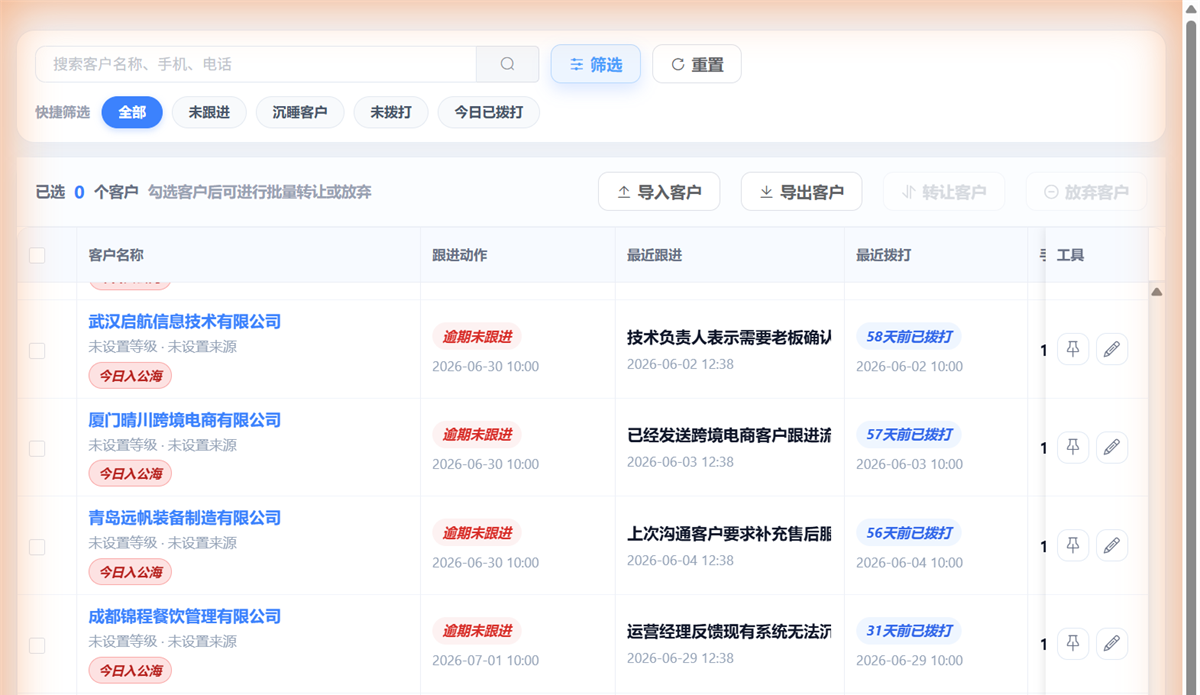Click the table scrollbar up arrow
Viewport: 1200px width, 695px height.
click(x=1156, y=292)
